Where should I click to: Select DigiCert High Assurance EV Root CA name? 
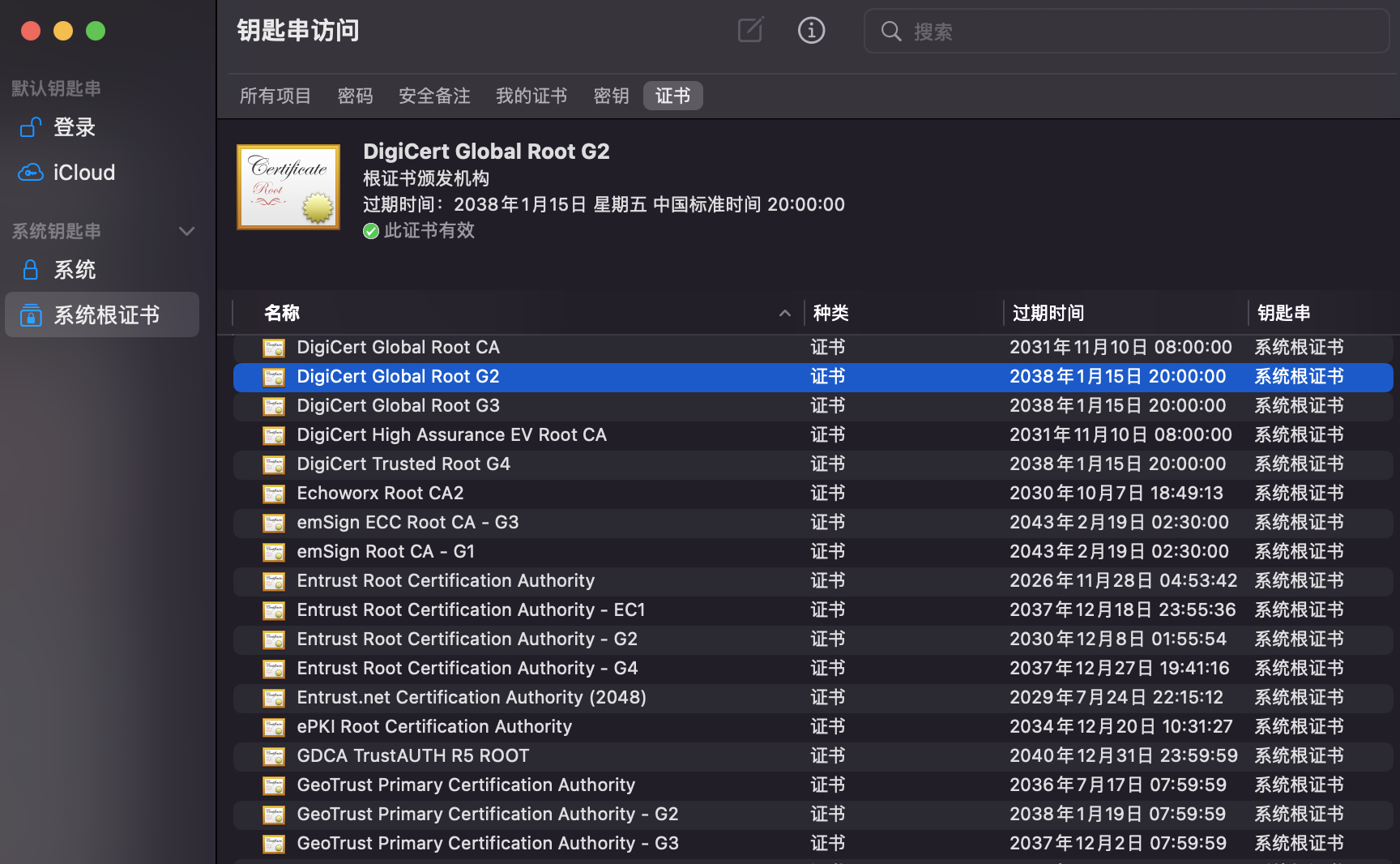(451, 434)
